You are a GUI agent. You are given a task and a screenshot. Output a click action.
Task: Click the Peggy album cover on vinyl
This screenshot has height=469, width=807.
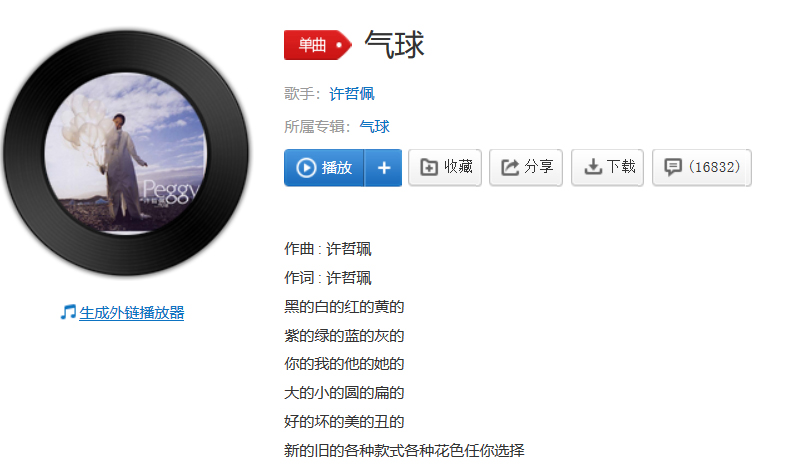[x=126, y=153]
